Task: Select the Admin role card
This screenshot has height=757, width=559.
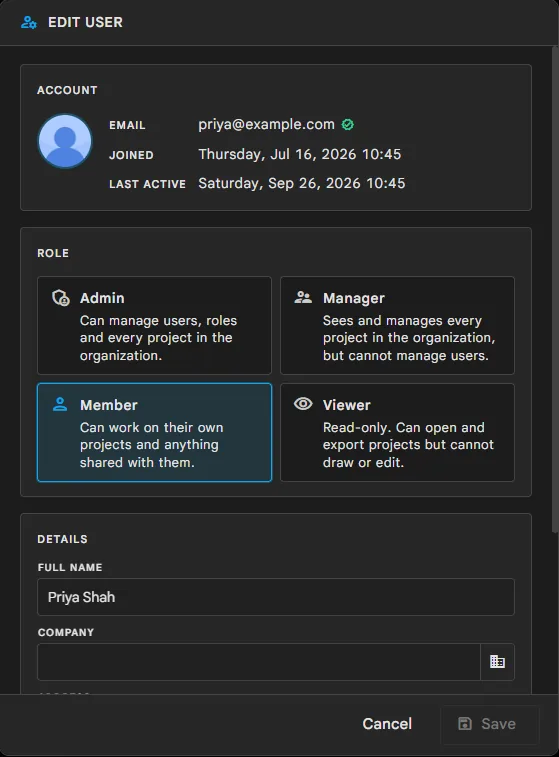Action: (154, 325)
